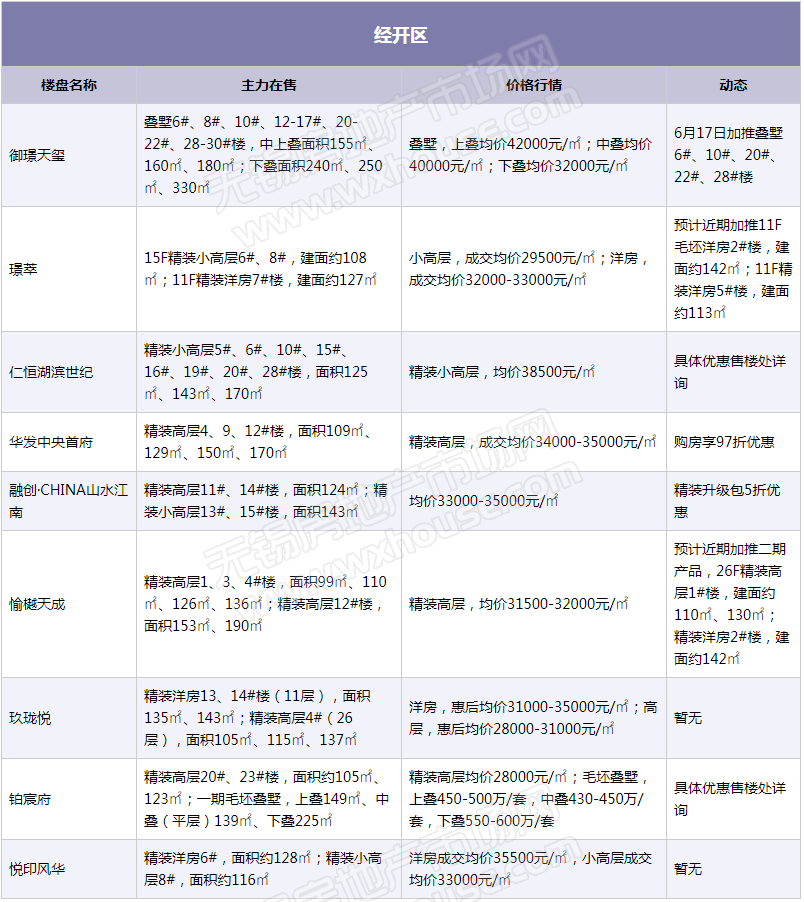Click the 经开区 title banner
This screenshot has height=902, width=804.
click(401, 35)
